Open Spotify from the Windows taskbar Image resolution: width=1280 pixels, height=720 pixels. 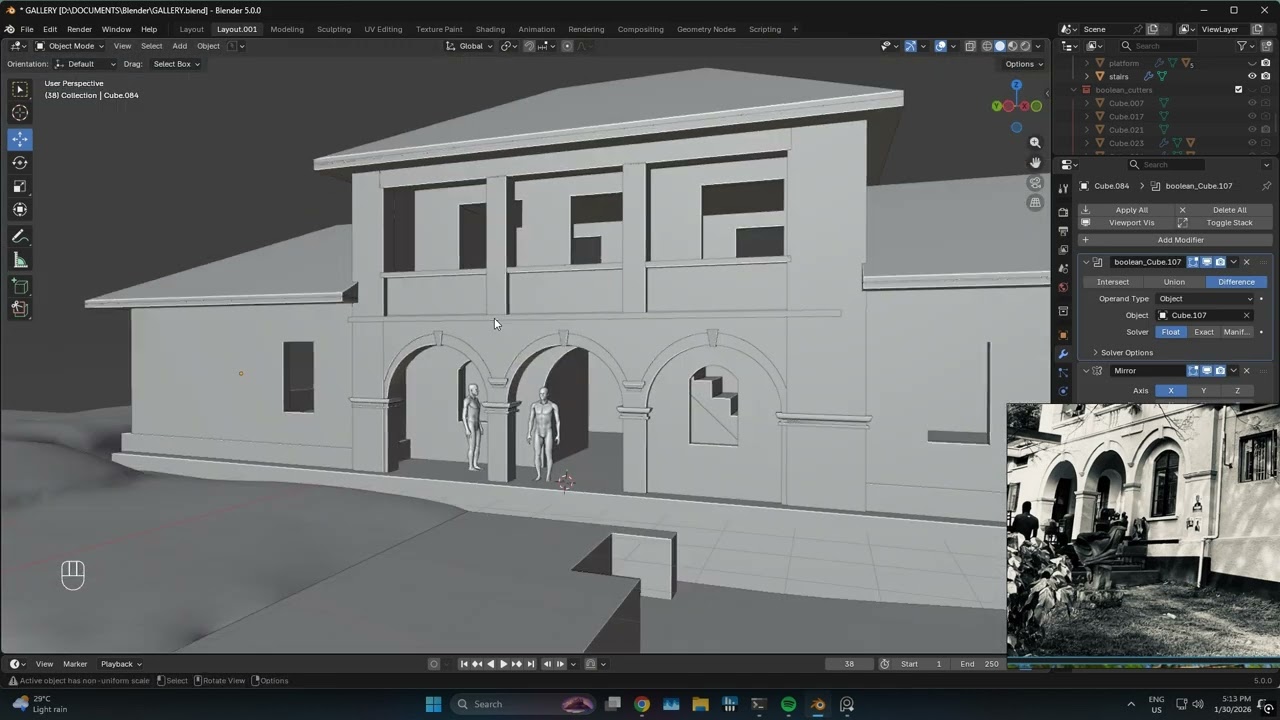point(788,704)
